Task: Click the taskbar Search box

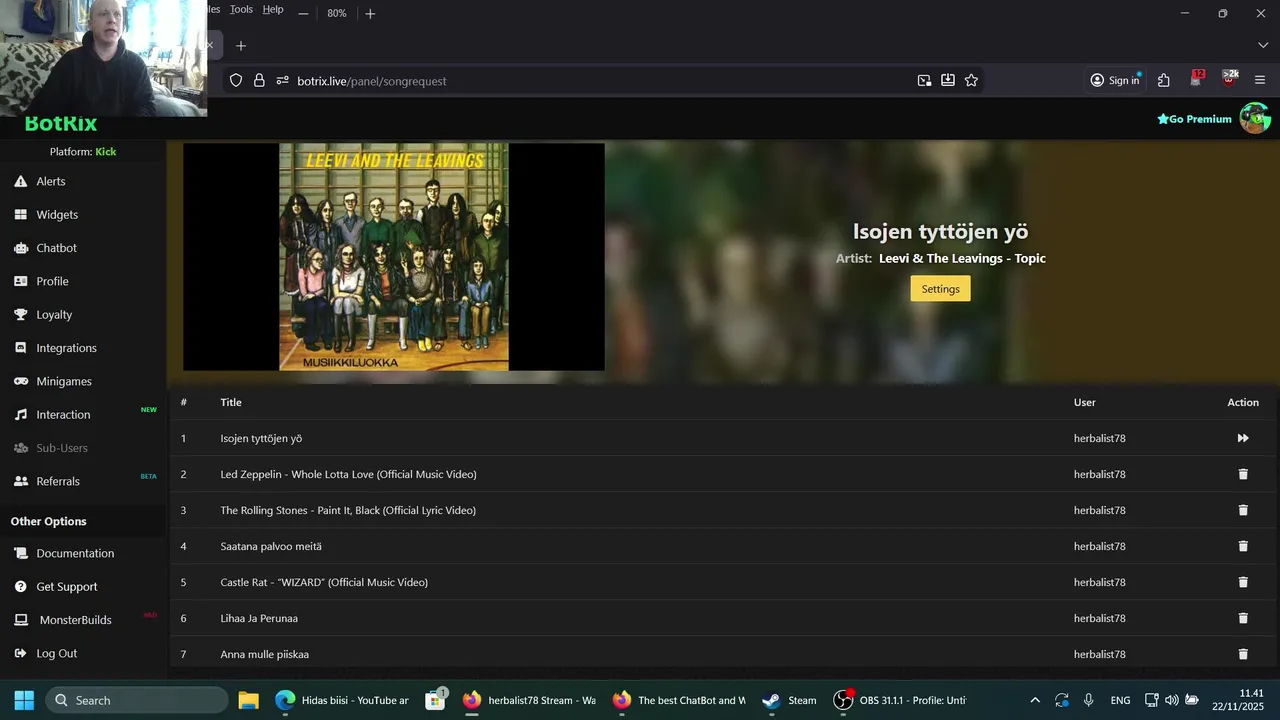Action: pyautogui.click(x=137, y=700)
